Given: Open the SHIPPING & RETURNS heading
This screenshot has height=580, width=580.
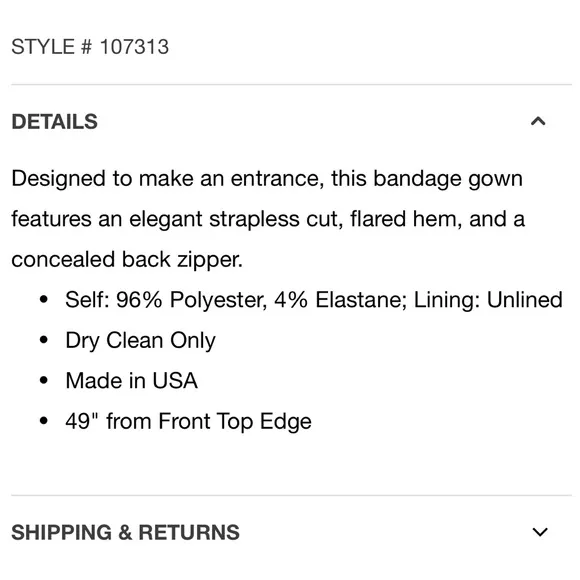Looking at the screenshot, I should 125,532.
